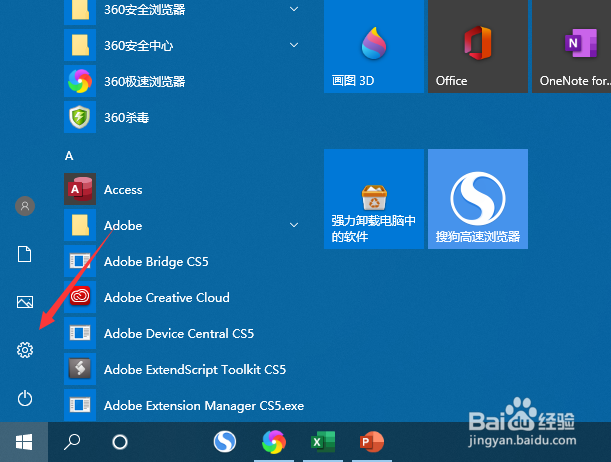611x462 pixels.
Task: Open Sogou browser from taskbar
Action: coord(225,442)
